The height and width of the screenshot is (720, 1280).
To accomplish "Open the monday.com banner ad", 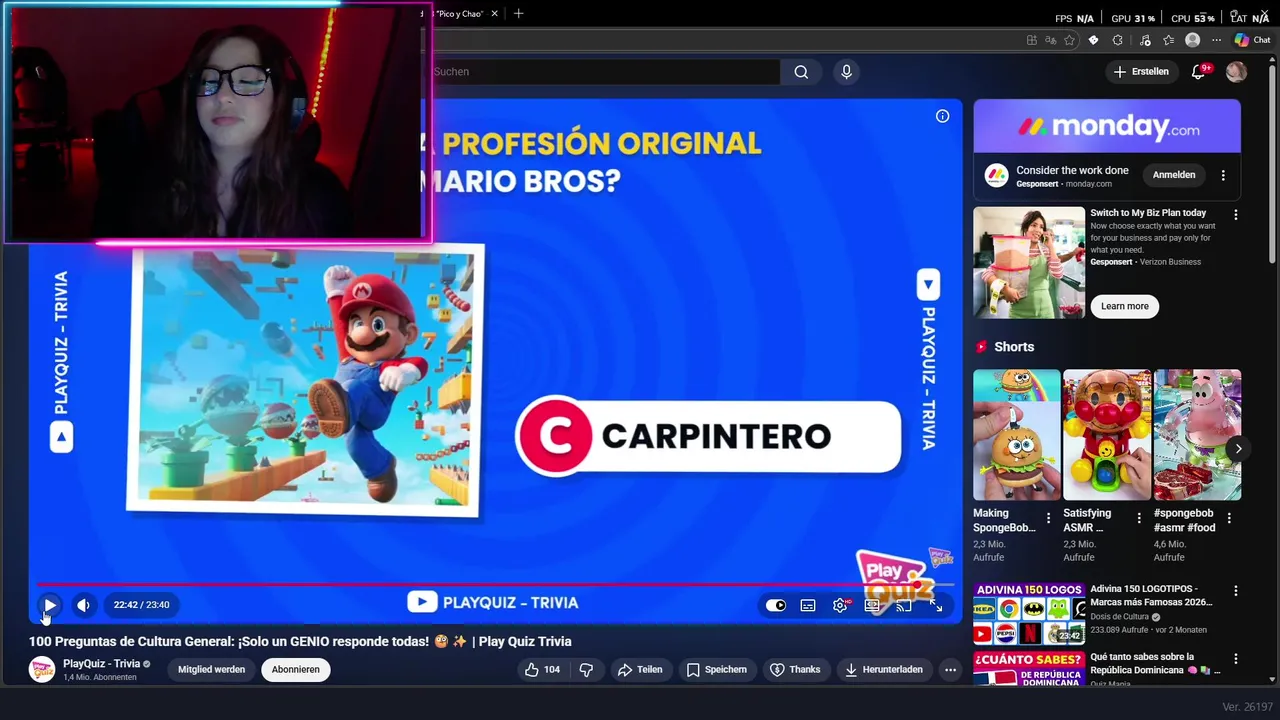I will 1107,126.
